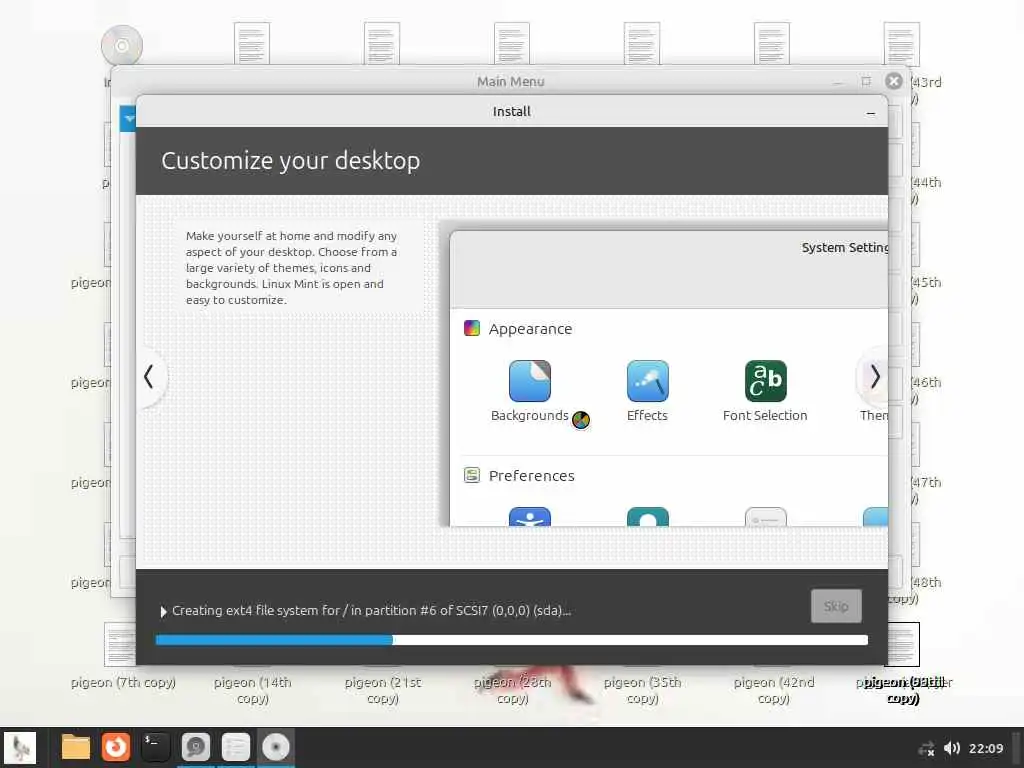Viewport: 1024px width, 768px height.
Task: Click the installation progress bar
Action: pos(511,640)
